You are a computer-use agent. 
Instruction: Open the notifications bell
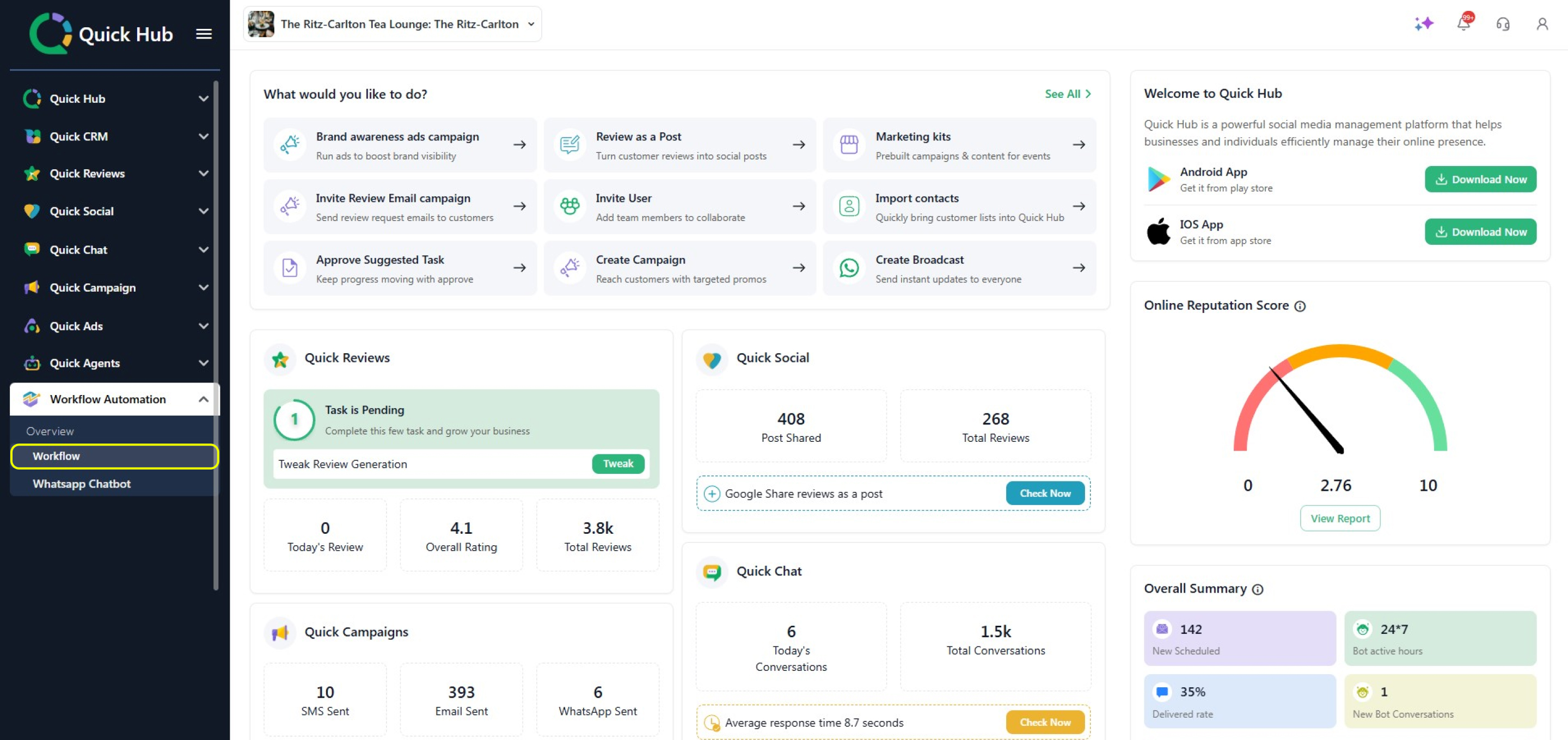1463,24
